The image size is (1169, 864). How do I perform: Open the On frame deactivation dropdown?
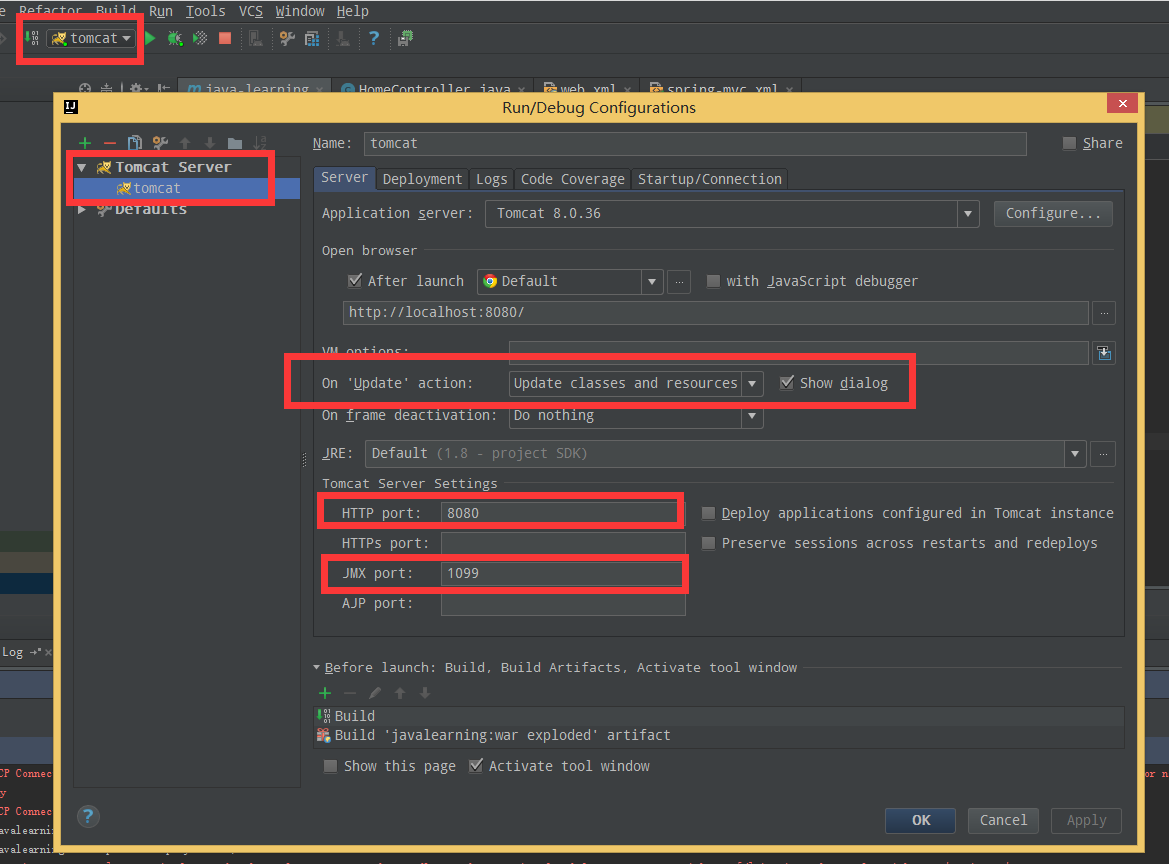(x=752, y=415)
